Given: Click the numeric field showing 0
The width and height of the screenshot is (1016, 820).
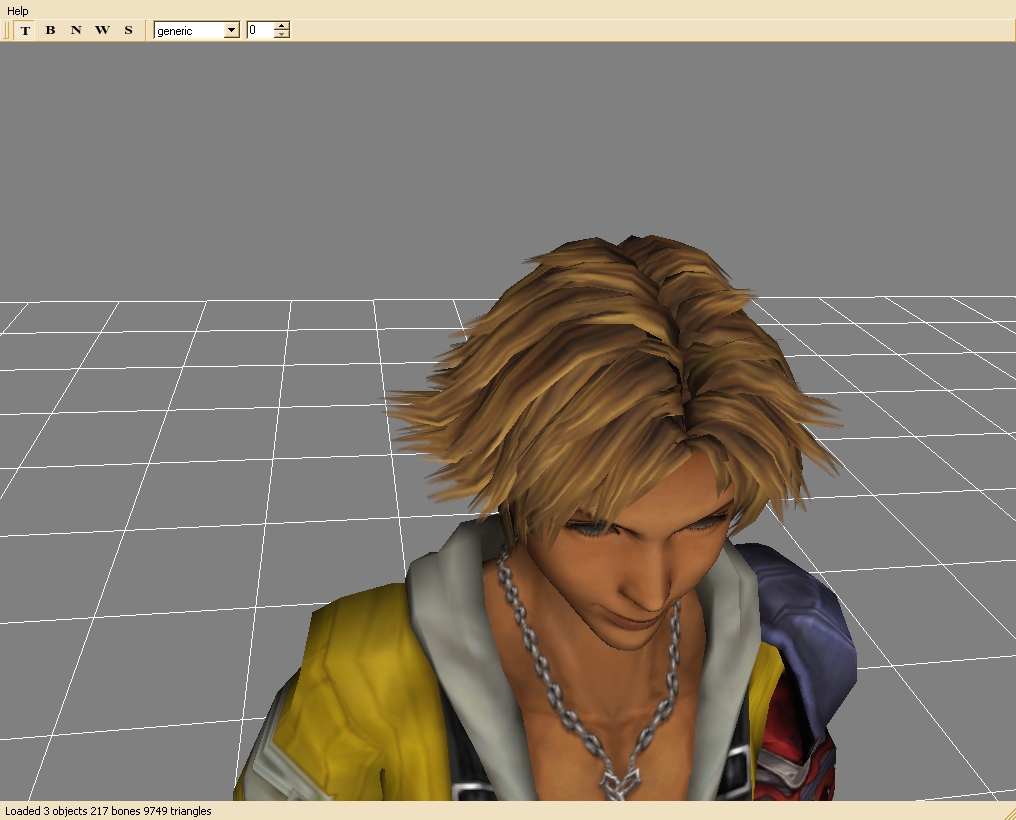Looking at the screenshot, I should click(x=260, y=30).
